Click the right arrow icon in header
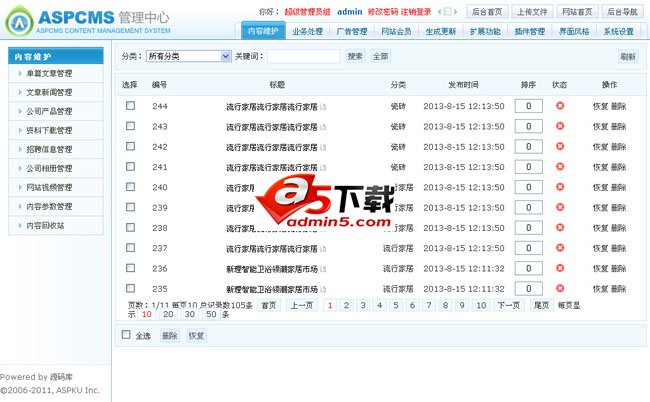Viewport: 650px width, 402px height. [455, 12]
